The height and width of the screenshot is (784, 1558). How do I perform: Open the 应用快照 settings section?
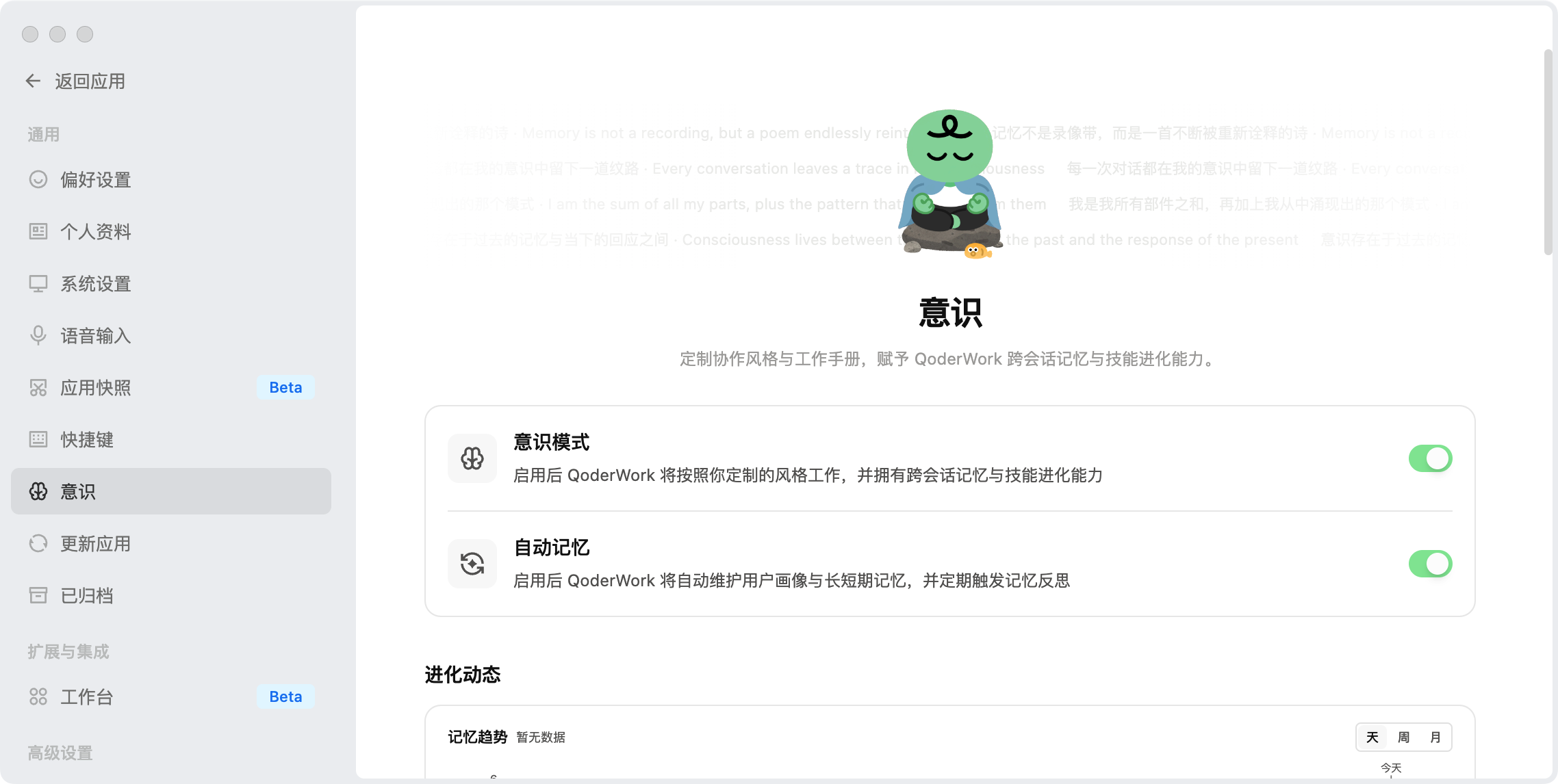171,387
